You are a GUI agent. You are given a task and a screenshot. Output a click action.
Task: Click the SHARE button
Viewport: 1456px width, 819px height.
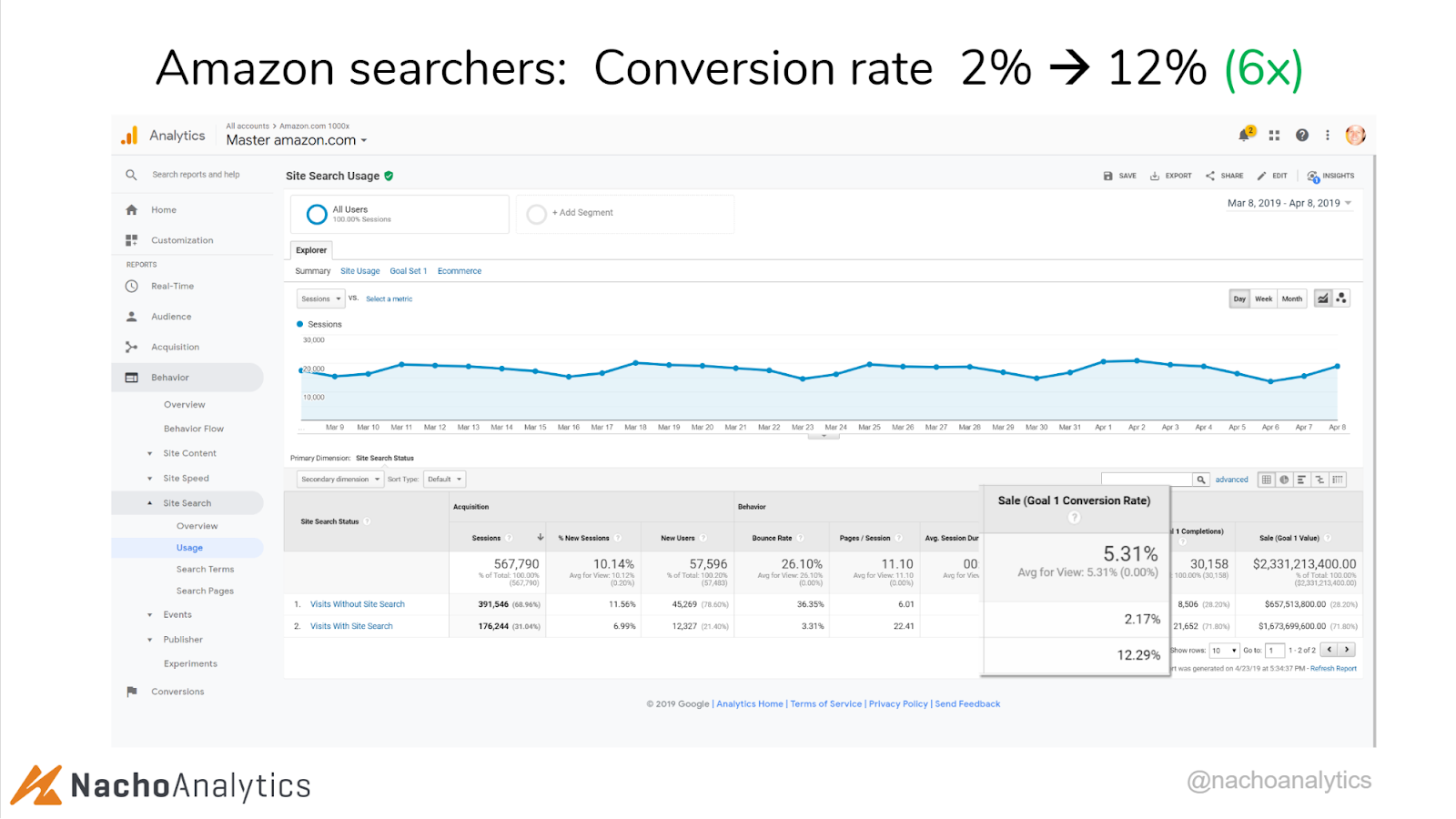(1225, 176)
